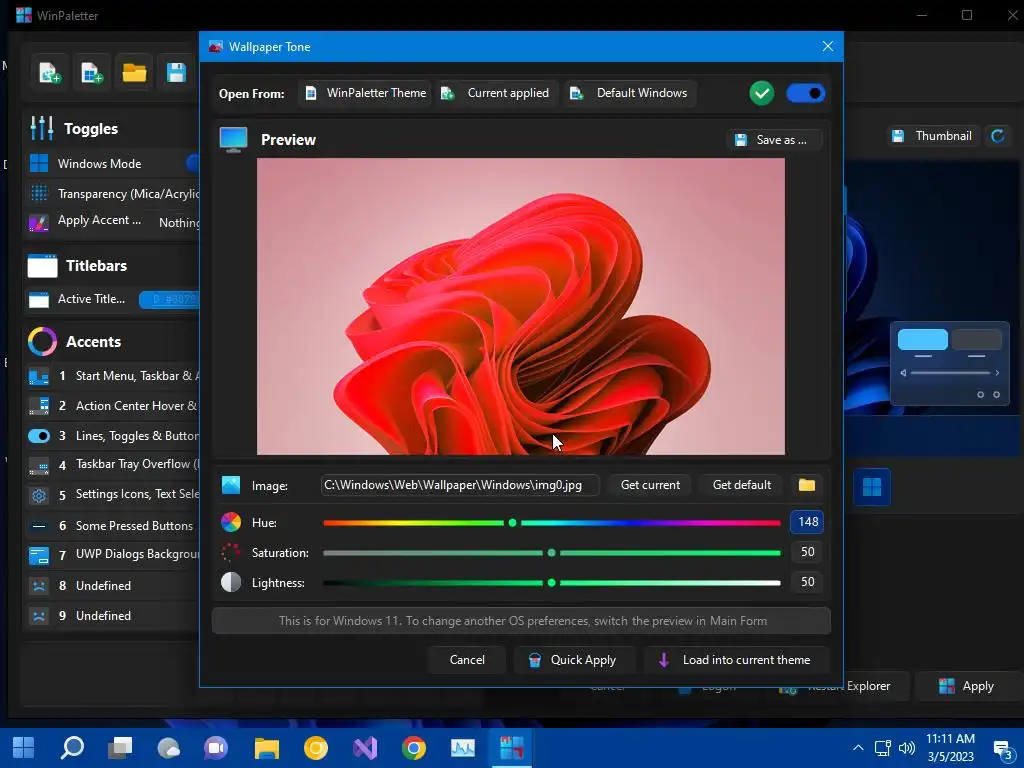Click the Toggles sliders icon
Screen dimensions: 1024x768
point(42,128)
